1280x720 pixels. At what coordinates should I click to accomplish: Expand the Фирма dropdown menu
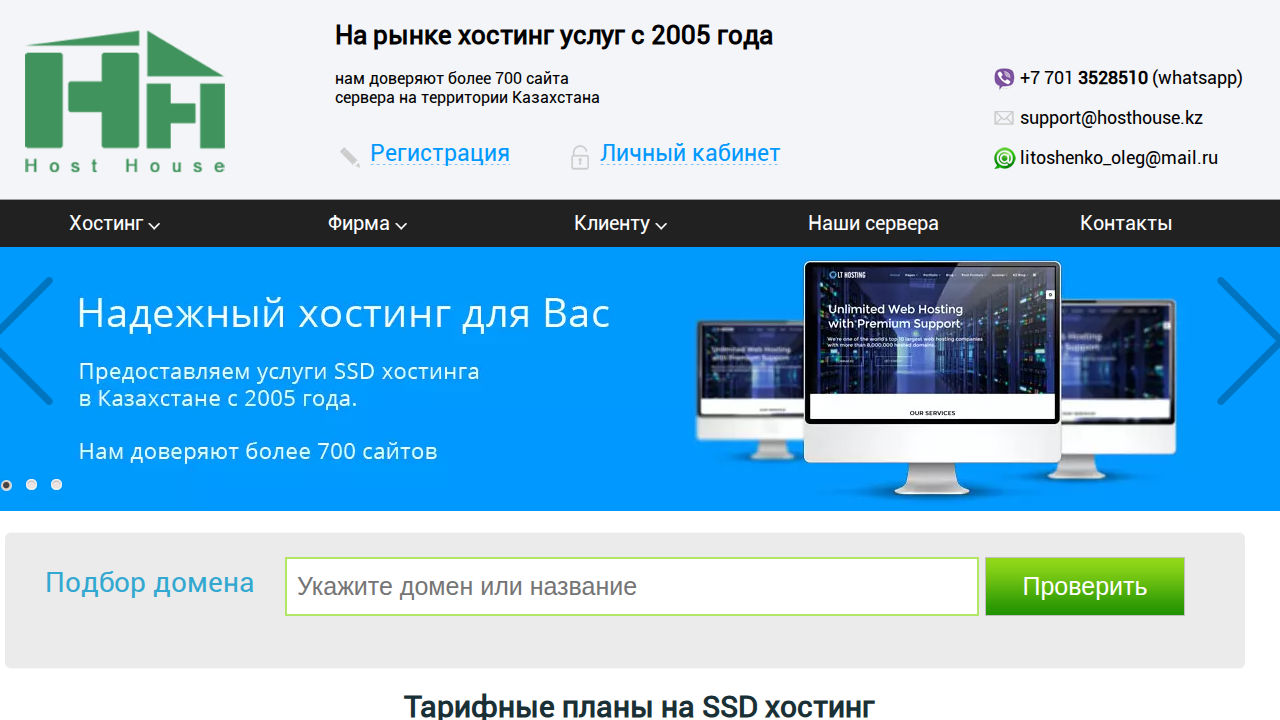[367, 223]
